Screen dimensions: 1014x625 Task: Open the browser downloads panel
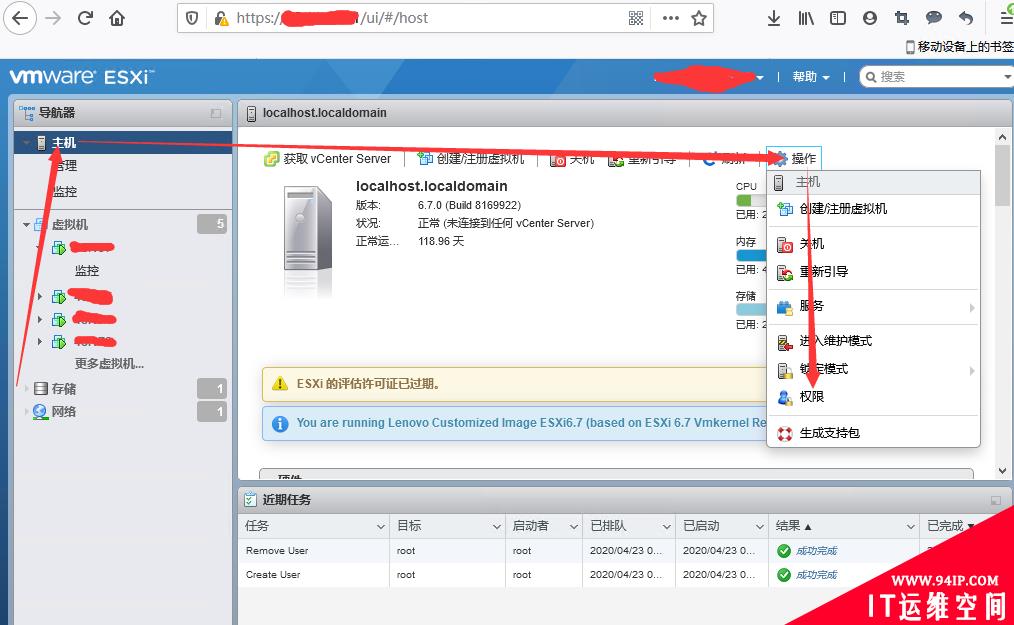point(773,18)
